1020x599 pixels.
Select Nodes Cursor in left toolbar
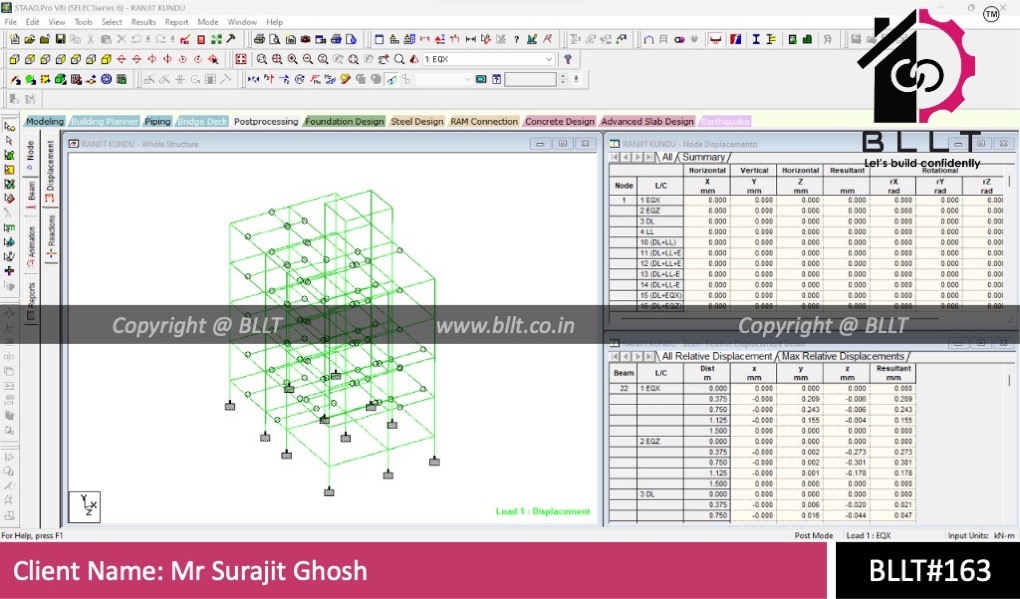9,126
